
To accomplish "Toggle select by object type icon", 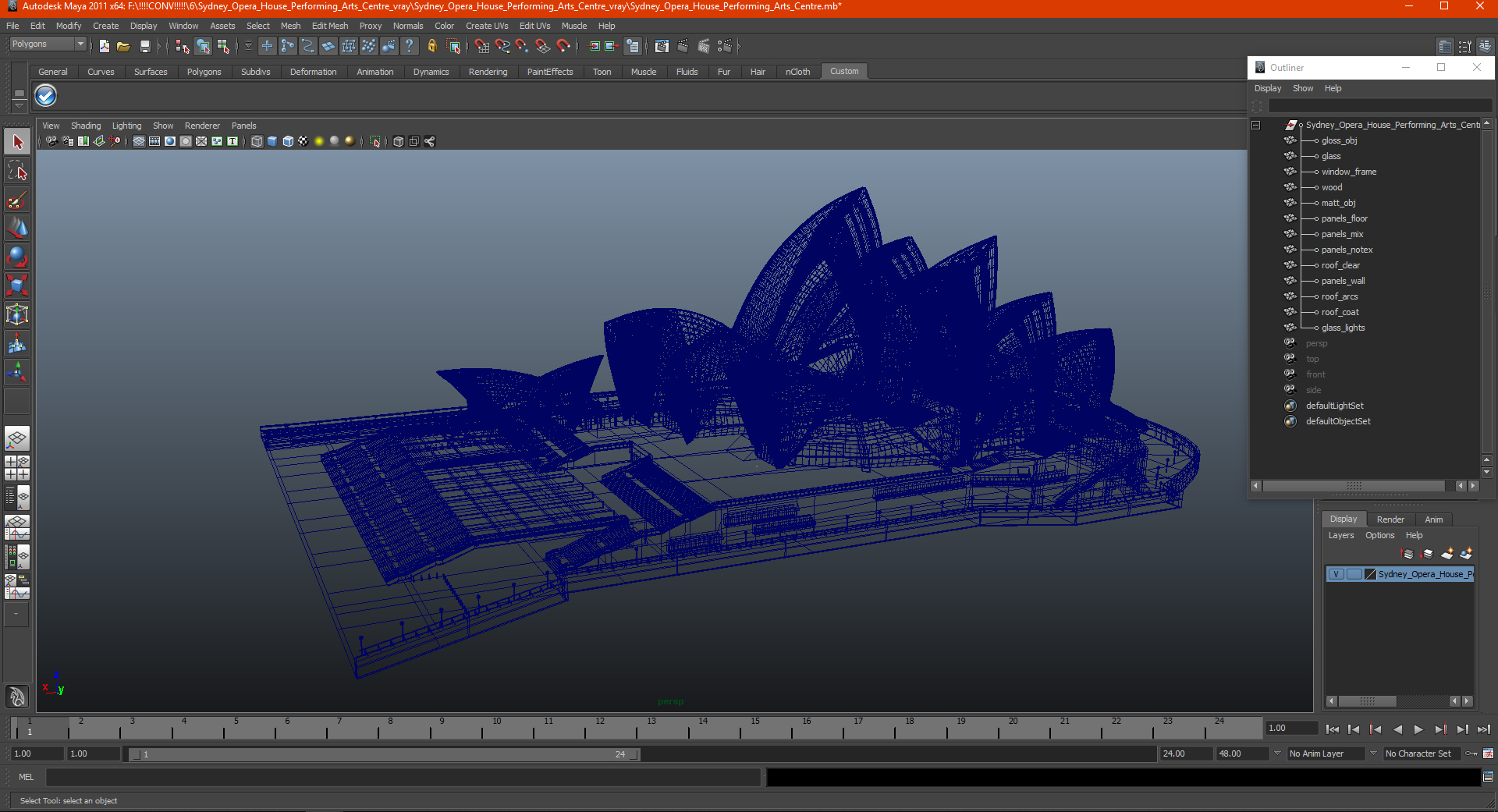I will 203,47.
